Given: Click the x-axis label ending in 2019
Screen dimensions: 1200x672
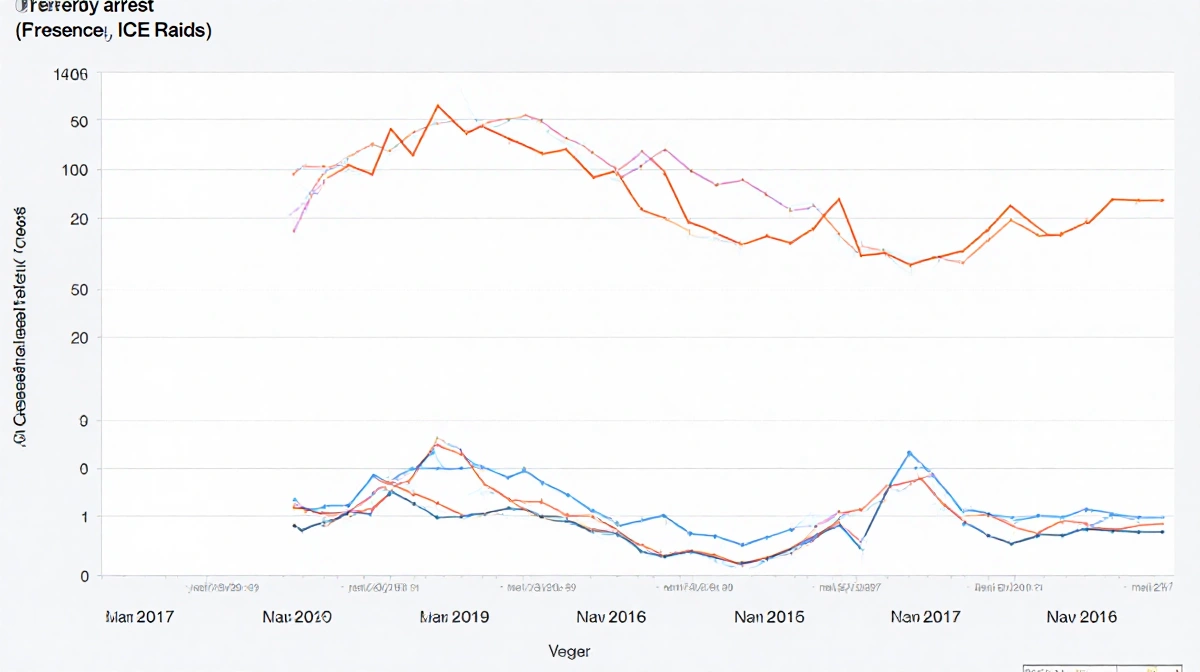Looking at the screenshot, I should tap(455, 617).
